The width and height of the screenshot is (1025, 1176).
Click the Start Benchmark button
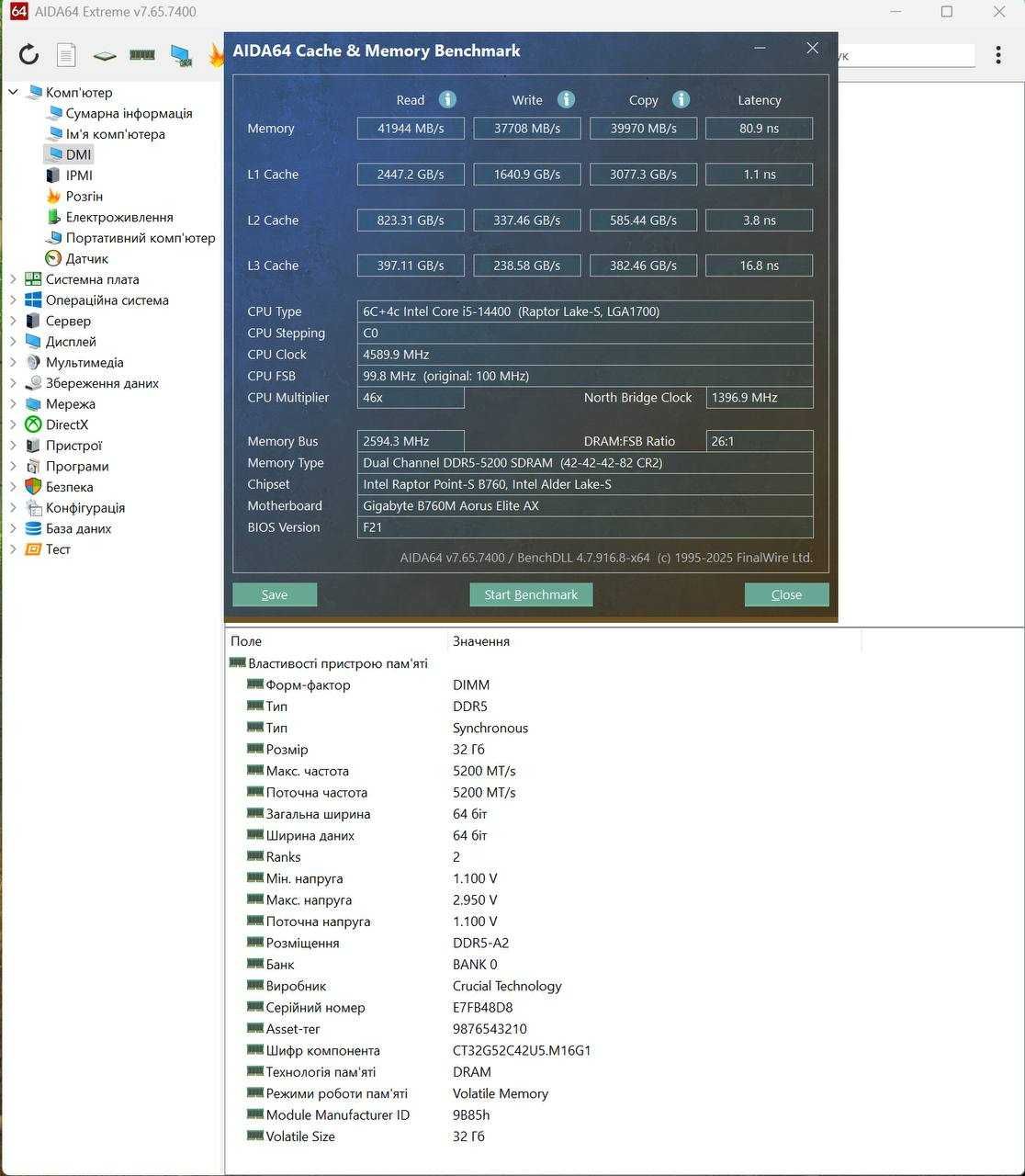coord(531,594)
